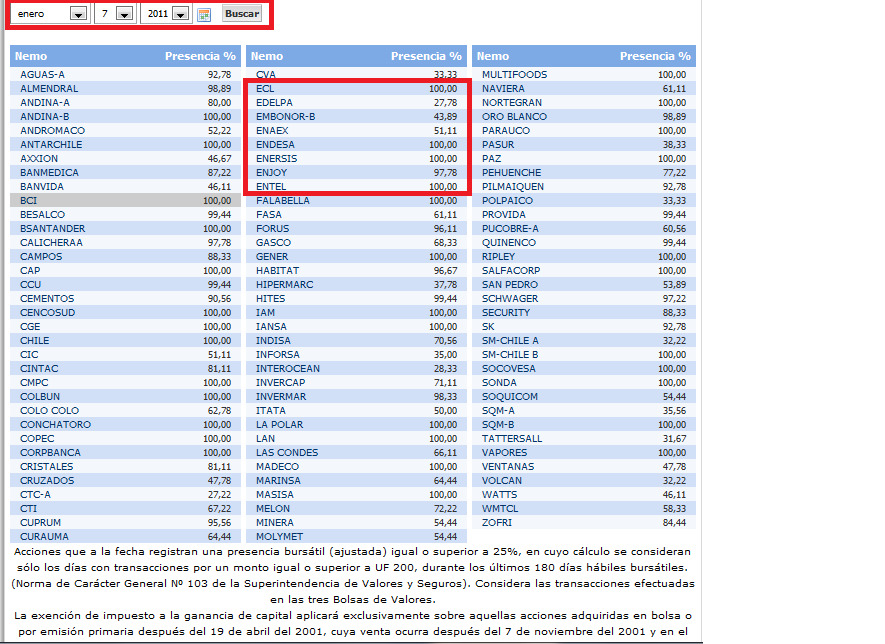Screen dimensions: 885x644
Task: Click the CVA presence value 33,33
Action: coord(445,75)
